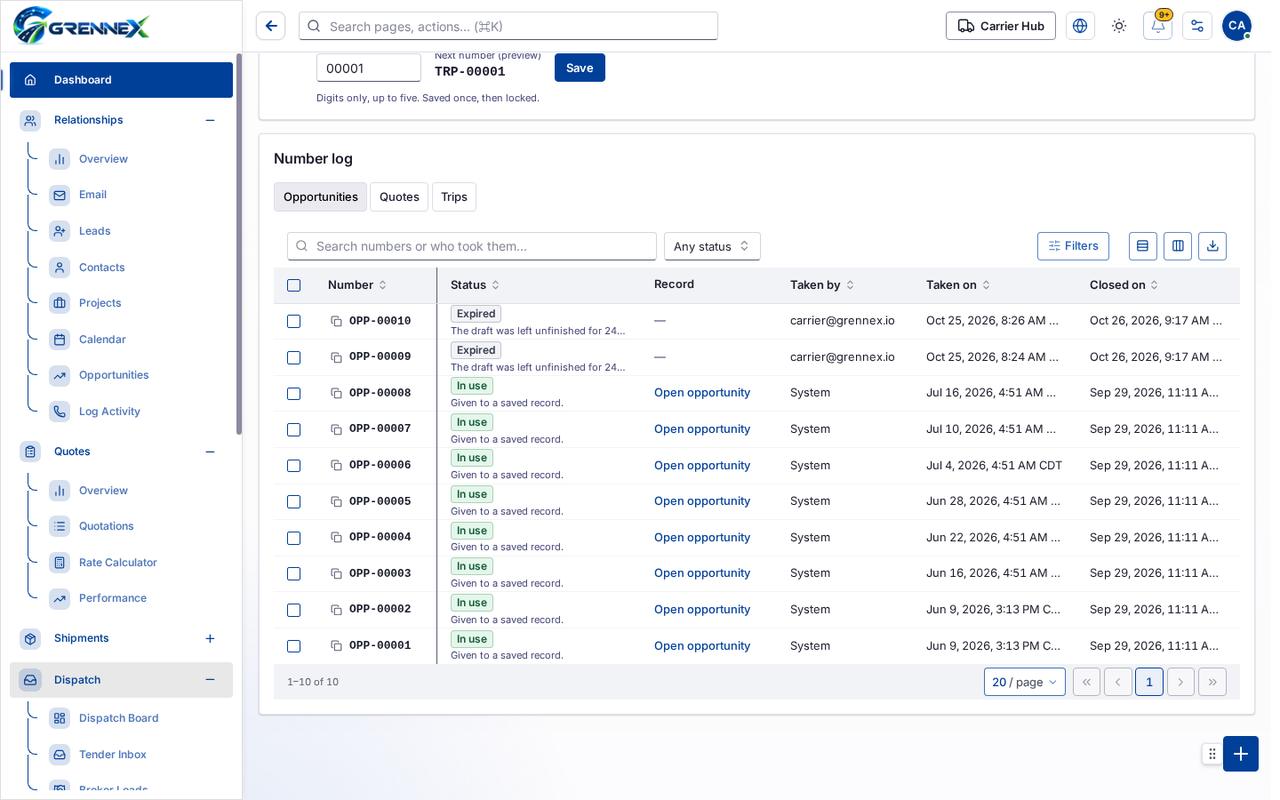Viewport: 1280px width, 800px height.
Task: Sort by the Taken on column
Action: click(x=958, y=285)
